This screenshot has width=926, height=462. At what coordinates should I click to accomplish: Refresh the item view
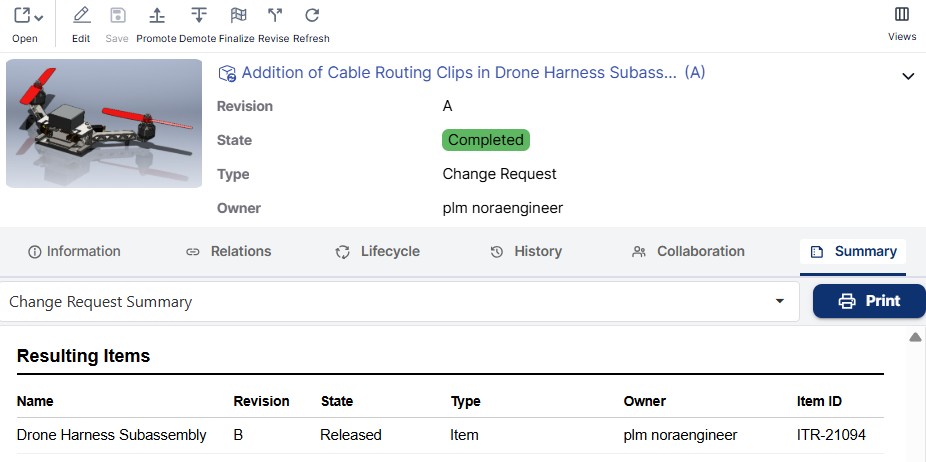tap(312, 16)
